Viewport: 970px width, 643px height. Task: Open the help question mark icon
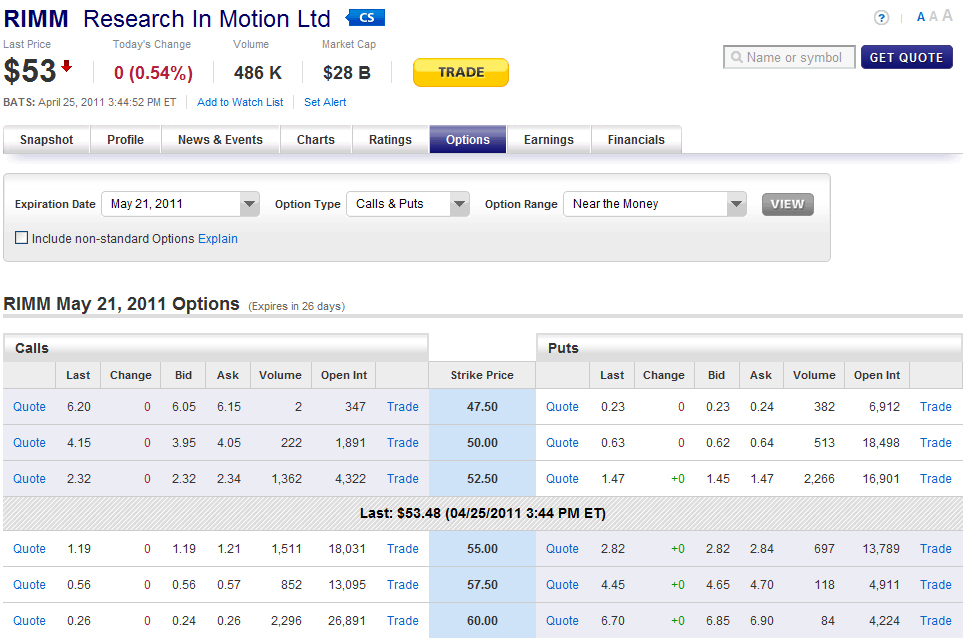point(881,18)
